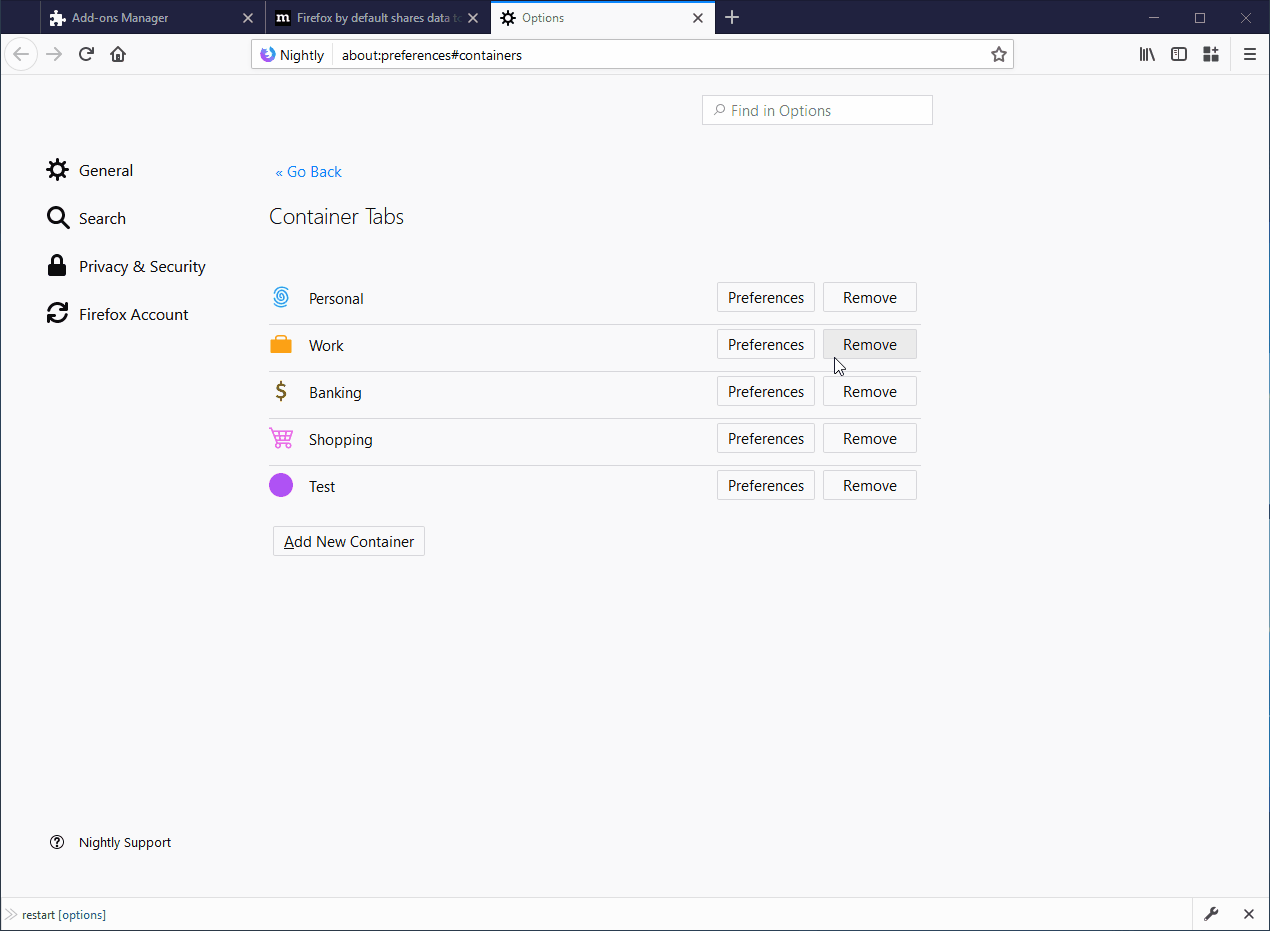Open Preferences for Test container
1270x931 pixels.
pyautogui.click(x=766, y=485)
